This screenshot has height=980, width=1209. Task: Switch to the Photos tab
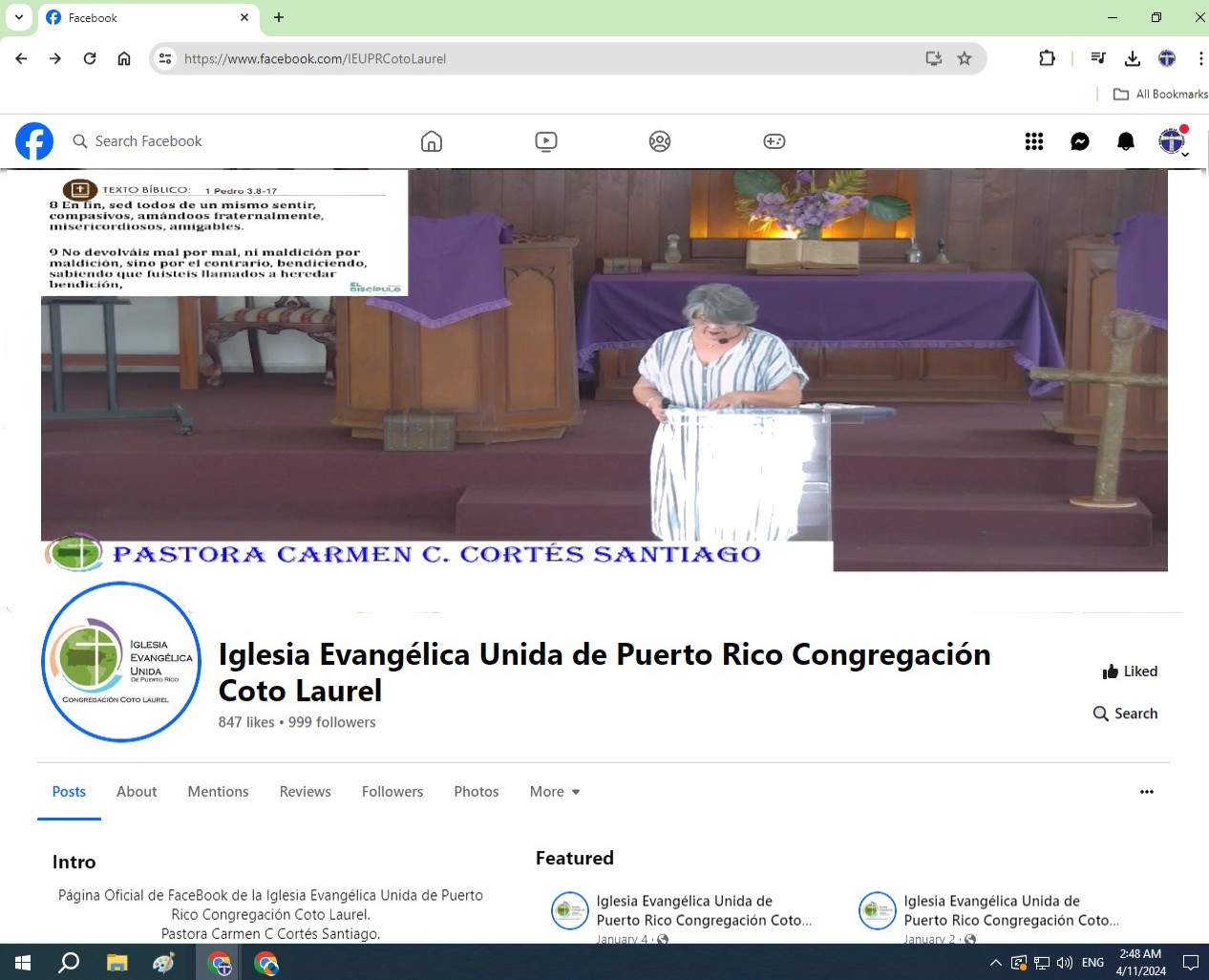[x=477, y=791]
